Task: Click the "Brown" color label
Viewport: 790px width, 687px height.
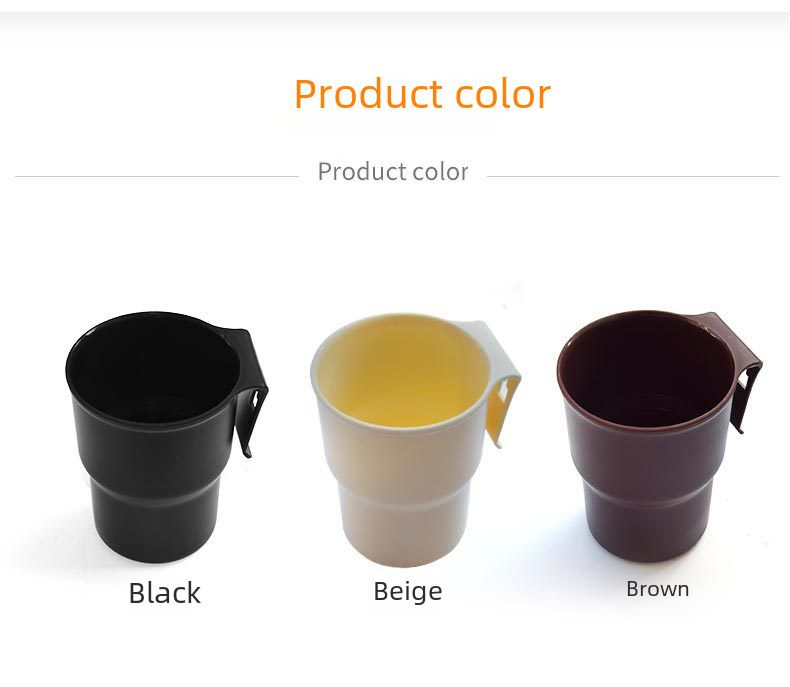Action: pyautogui.click(x=657, y=589)
